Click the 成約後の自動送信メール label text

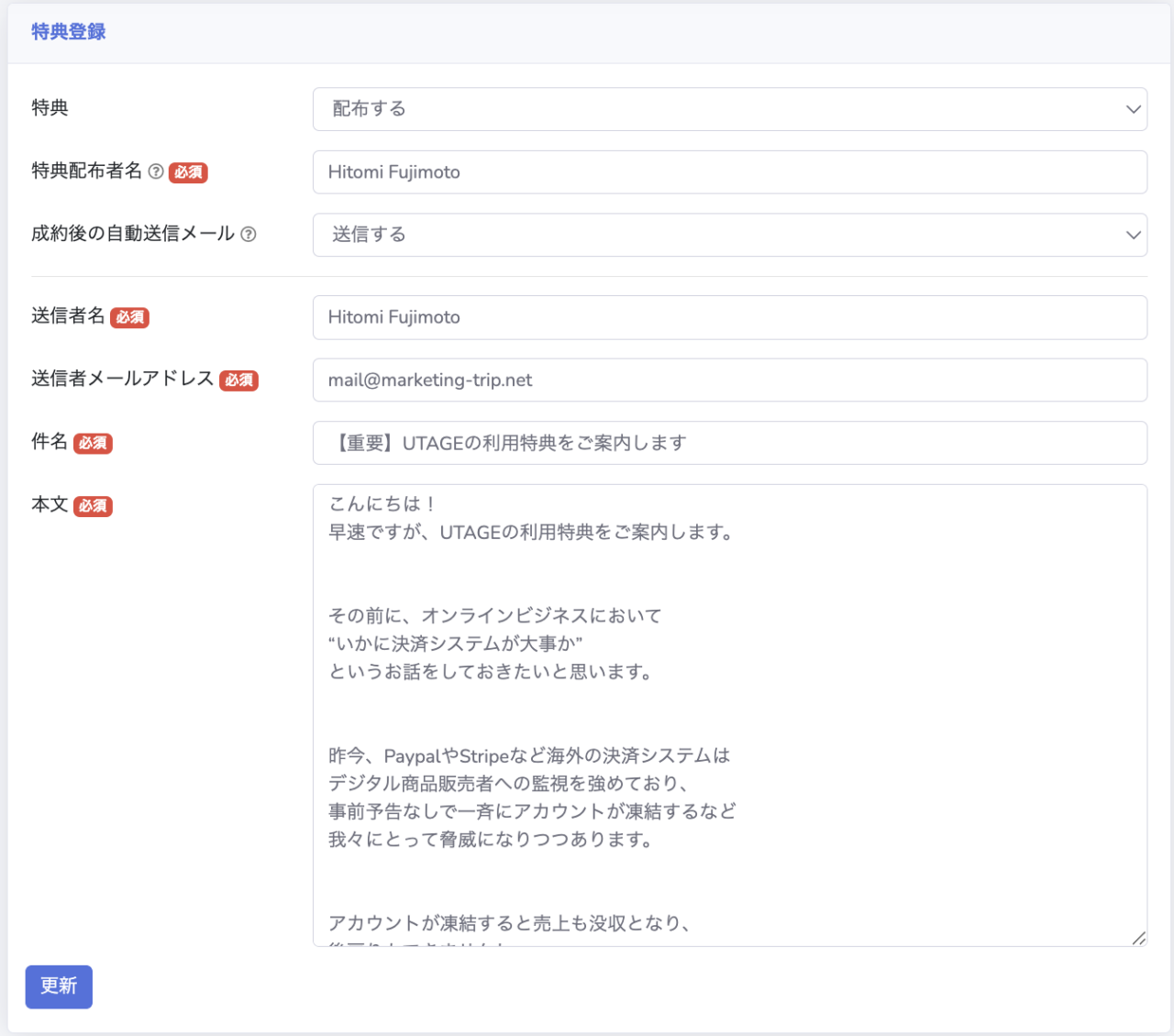click(x=133, y=235)
